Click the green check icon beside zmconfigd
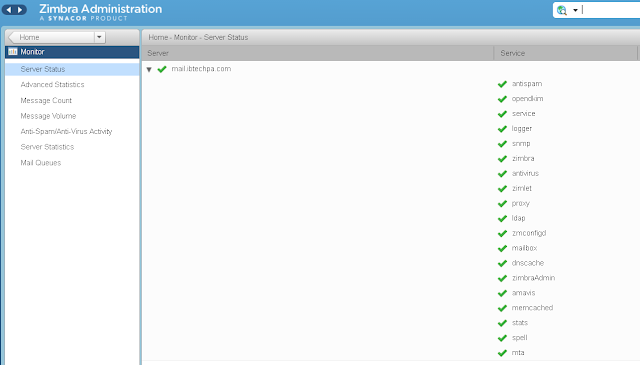The height and width of the screenshot is (365, 640). (x=502, y=234)
